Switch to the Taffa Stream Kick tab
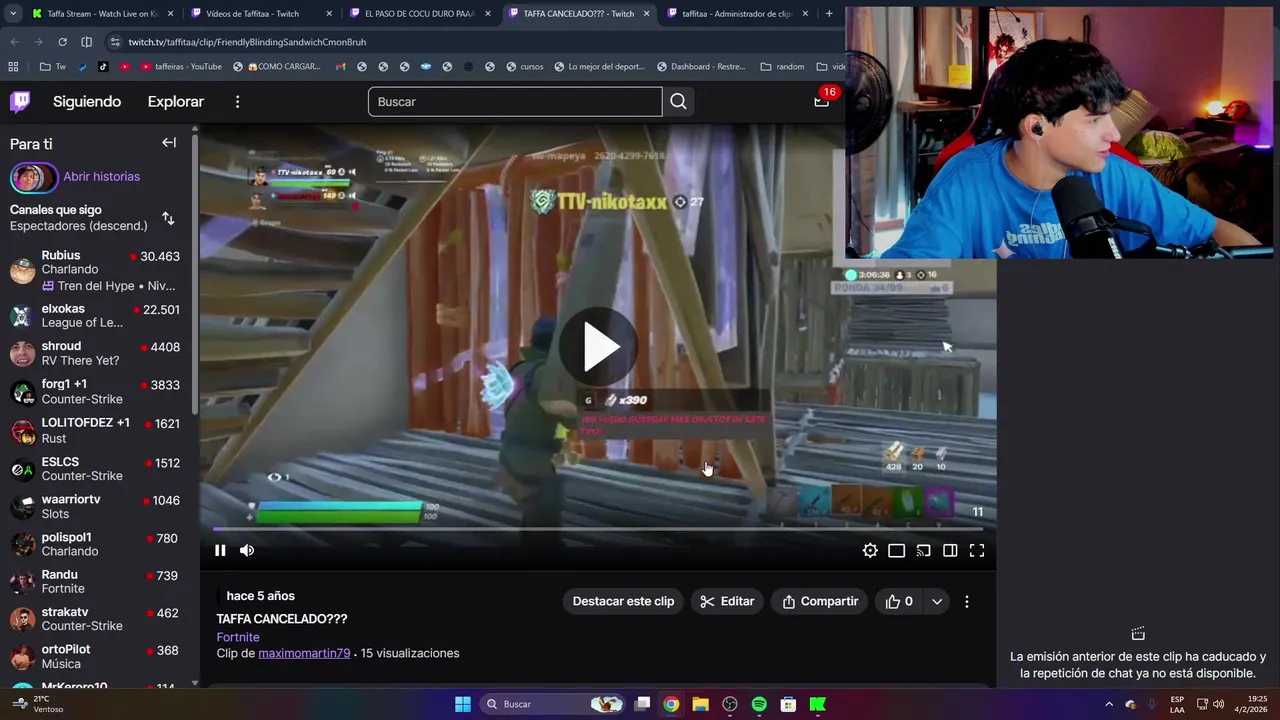This screenshot has height=720, width=1280. pos(100,14)
